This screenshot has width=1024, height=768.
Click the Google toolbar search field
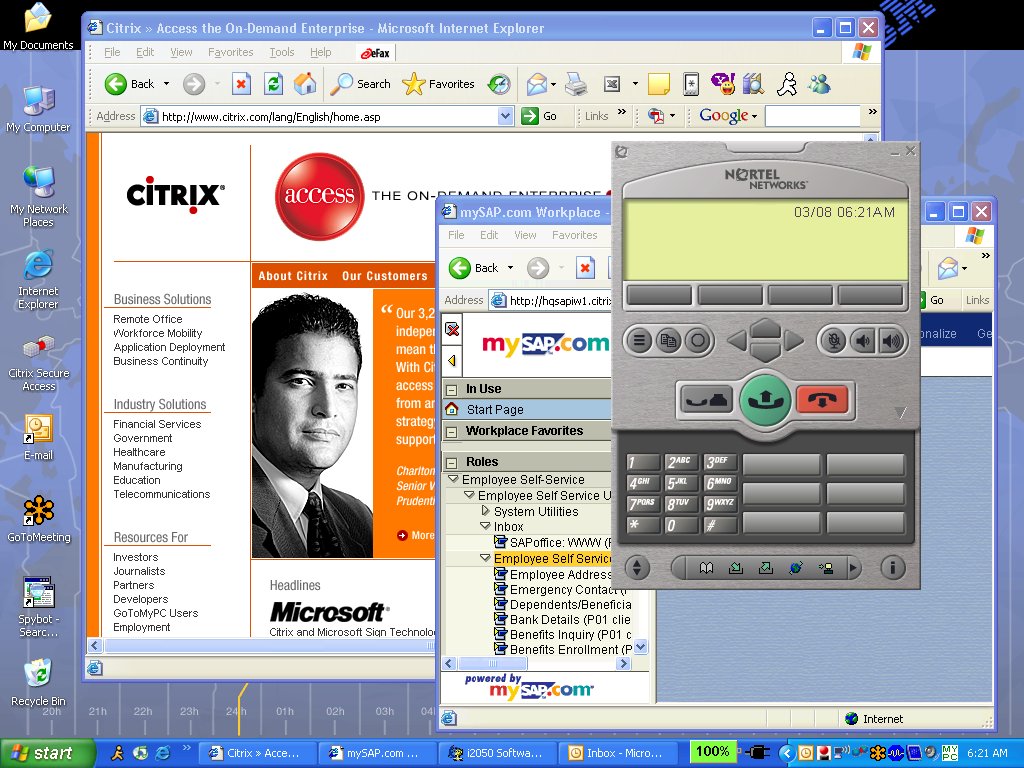[x=812, y=116]
